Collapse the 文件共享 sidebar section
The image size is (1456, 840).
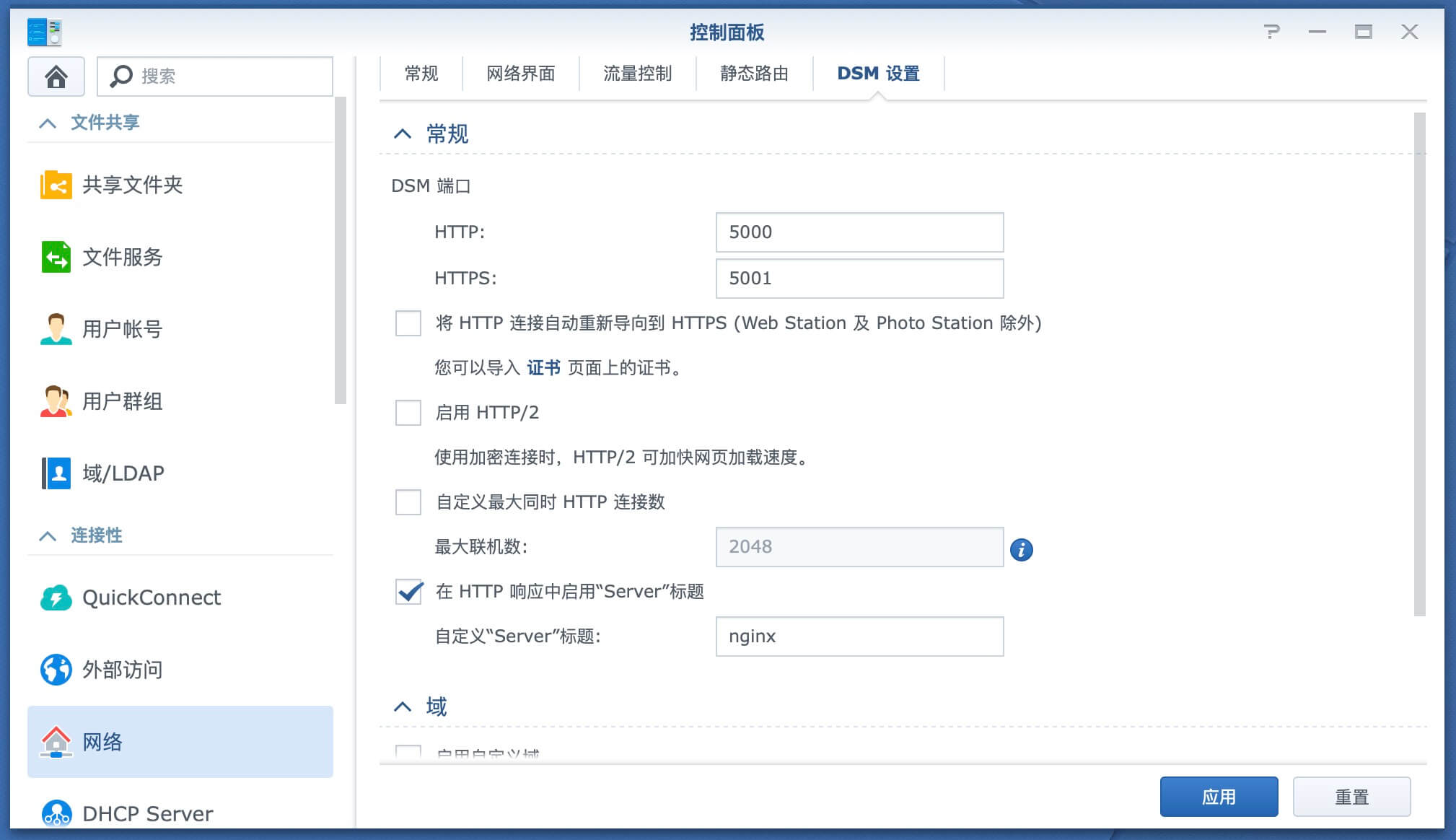click(48, 123)
